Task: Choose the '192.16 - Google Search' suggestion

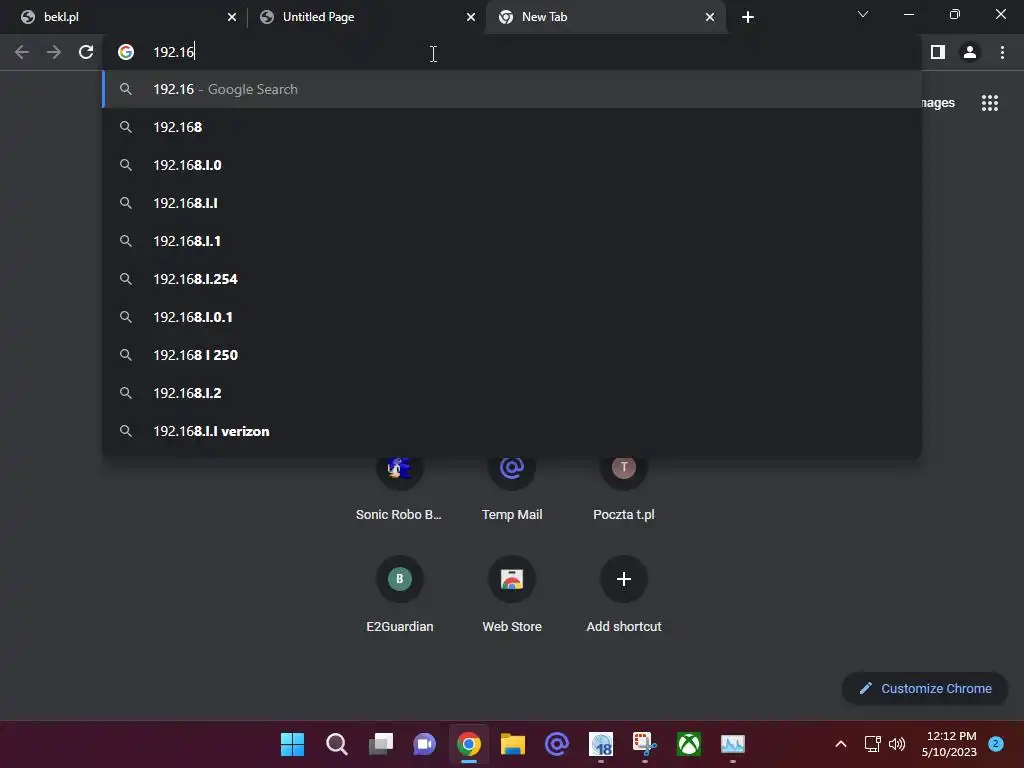Action: click(512, 89)
